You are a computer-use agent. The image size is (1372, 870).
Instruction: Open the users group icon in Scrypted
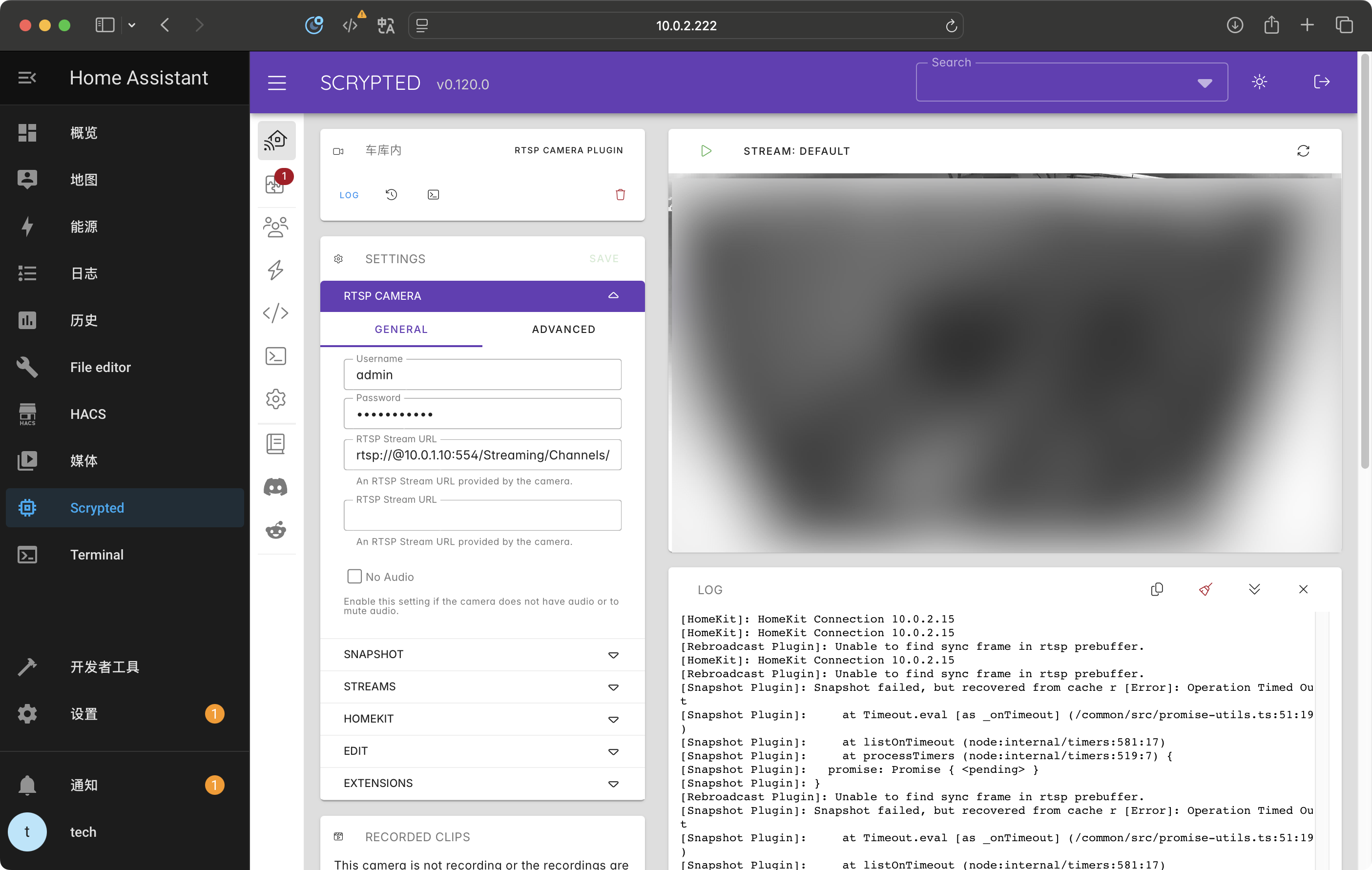coord(276,227)
